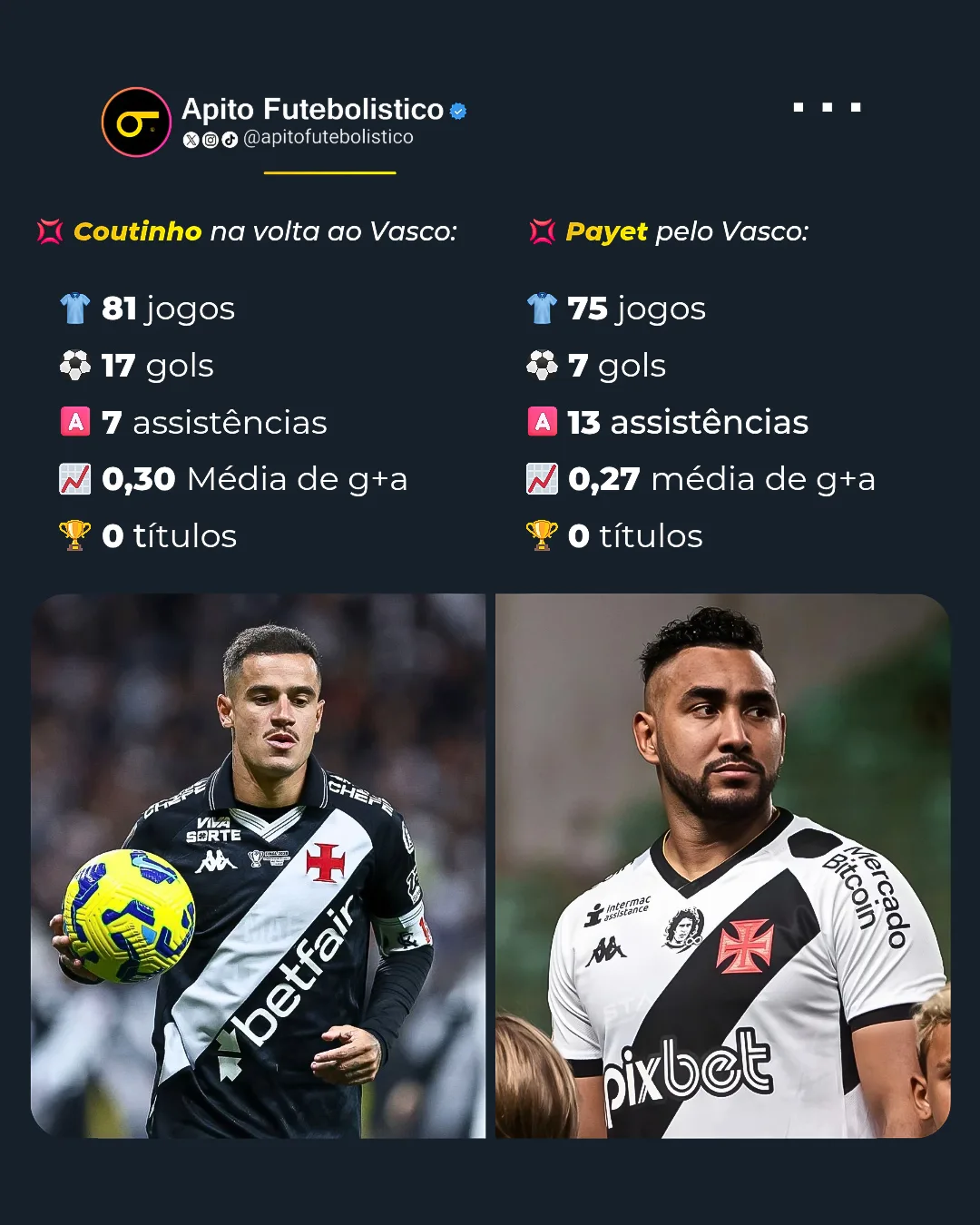This screenshot has width=980, height=1225.
Task: Click the Apito Futebolistico whistle logo
Action: coord(136,122)
